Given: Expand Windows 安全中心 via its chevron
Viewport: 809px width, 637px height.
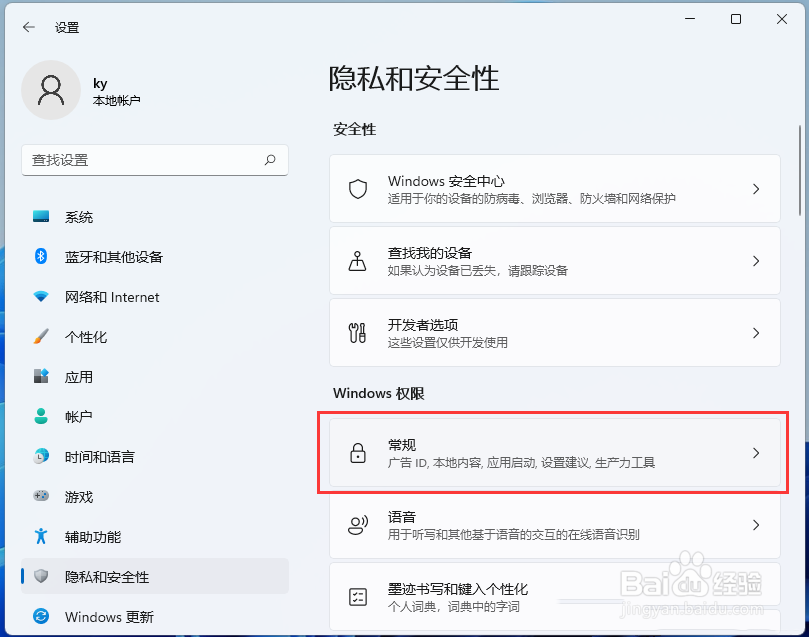Looking at the screenshot, I should 756,189.
